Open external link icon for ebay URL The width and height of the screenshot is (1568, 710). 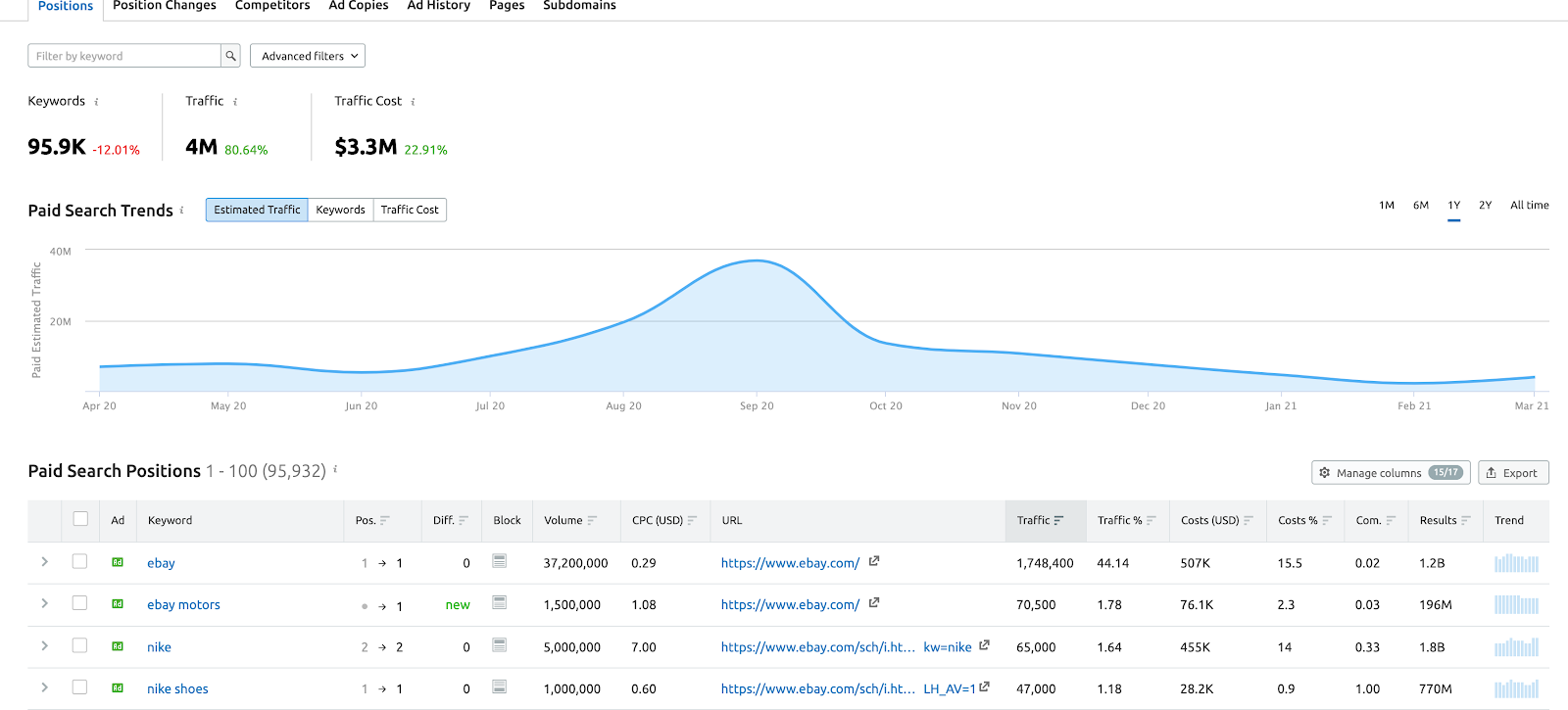[x=874, y=561]
